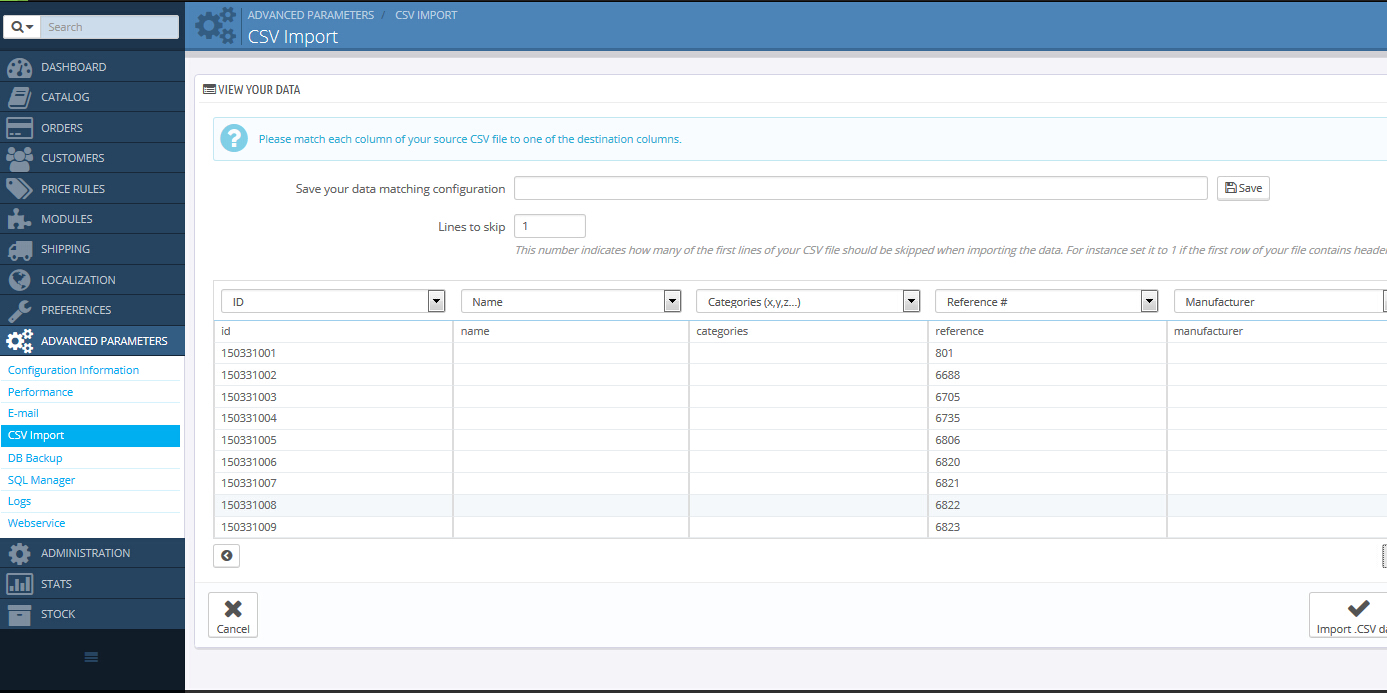Click the Stock archive box icon

(19, 614)
